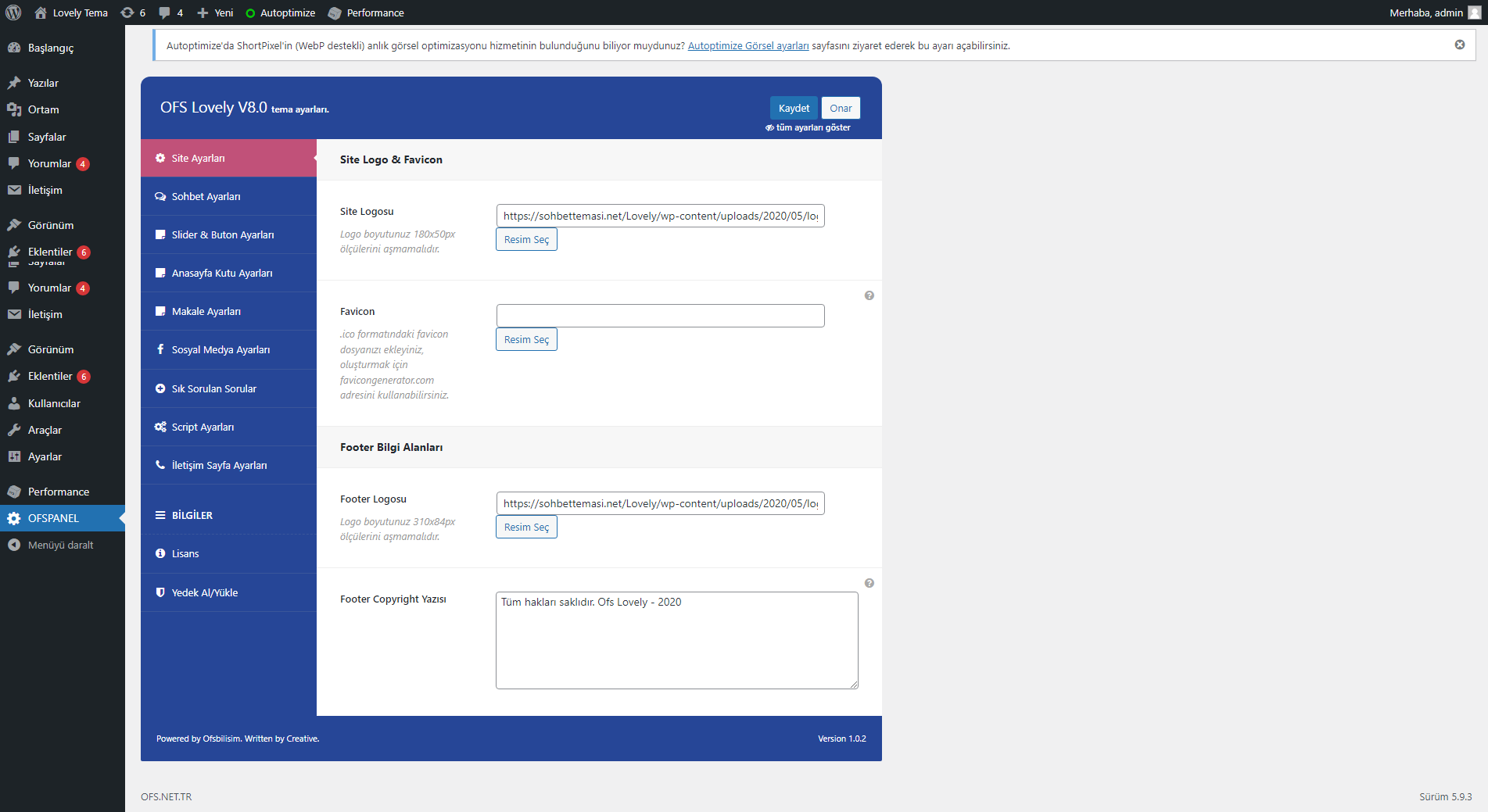Open İletişim Sayfa Ayarları tab
This screenshot has height=812, width=1488.
[228, 465]
